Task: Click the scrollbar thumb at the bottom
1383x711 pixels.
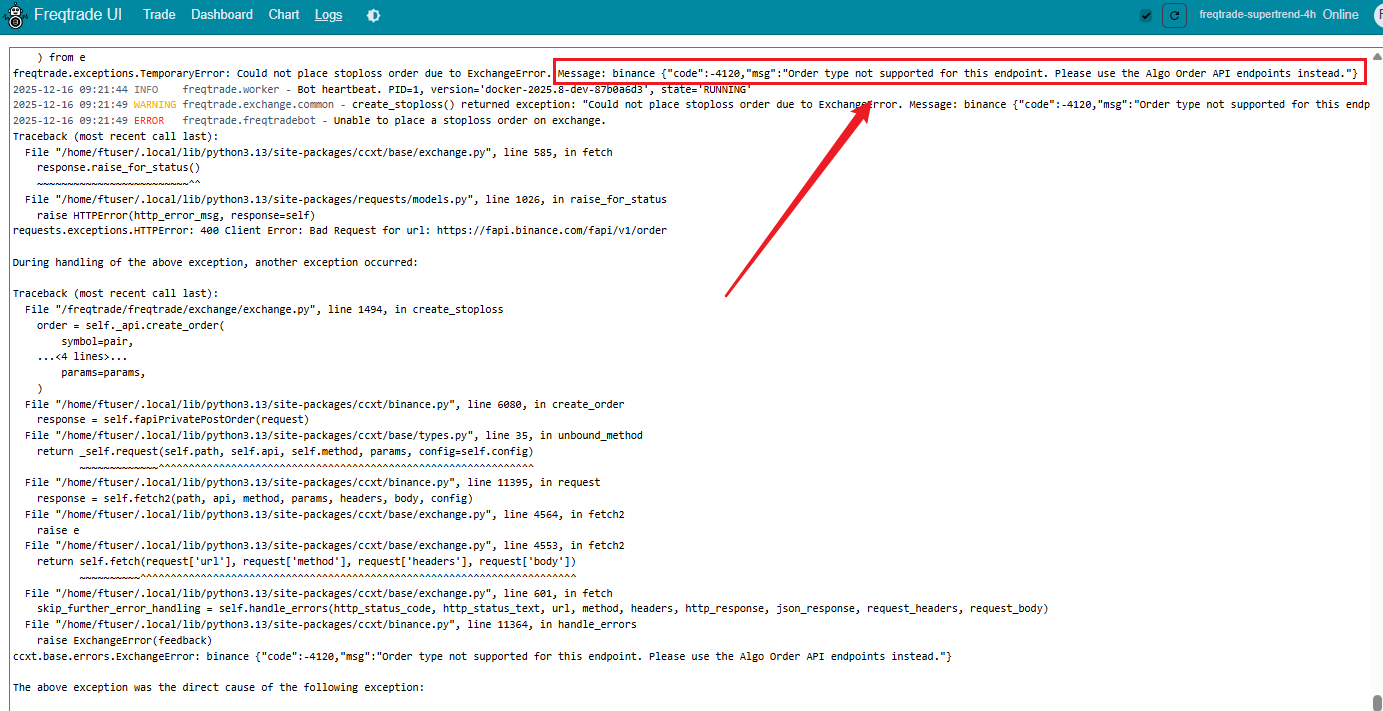Action: [1376, 702]
